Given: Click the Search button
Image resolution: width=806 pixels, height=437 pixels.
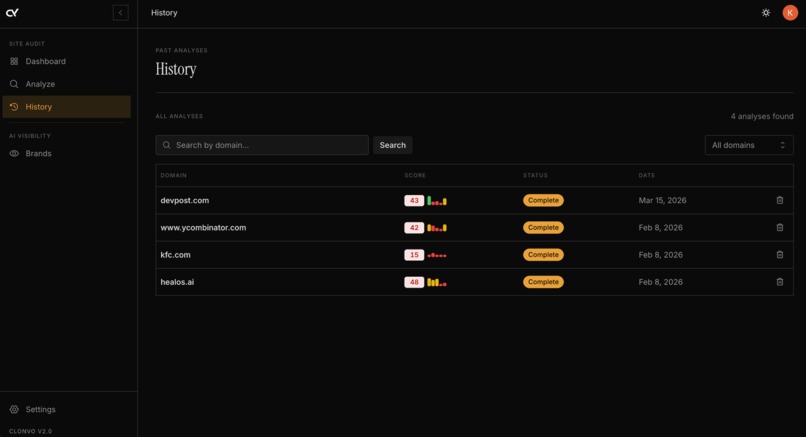Looking at the screenshot, I should [x=393, y=145].
